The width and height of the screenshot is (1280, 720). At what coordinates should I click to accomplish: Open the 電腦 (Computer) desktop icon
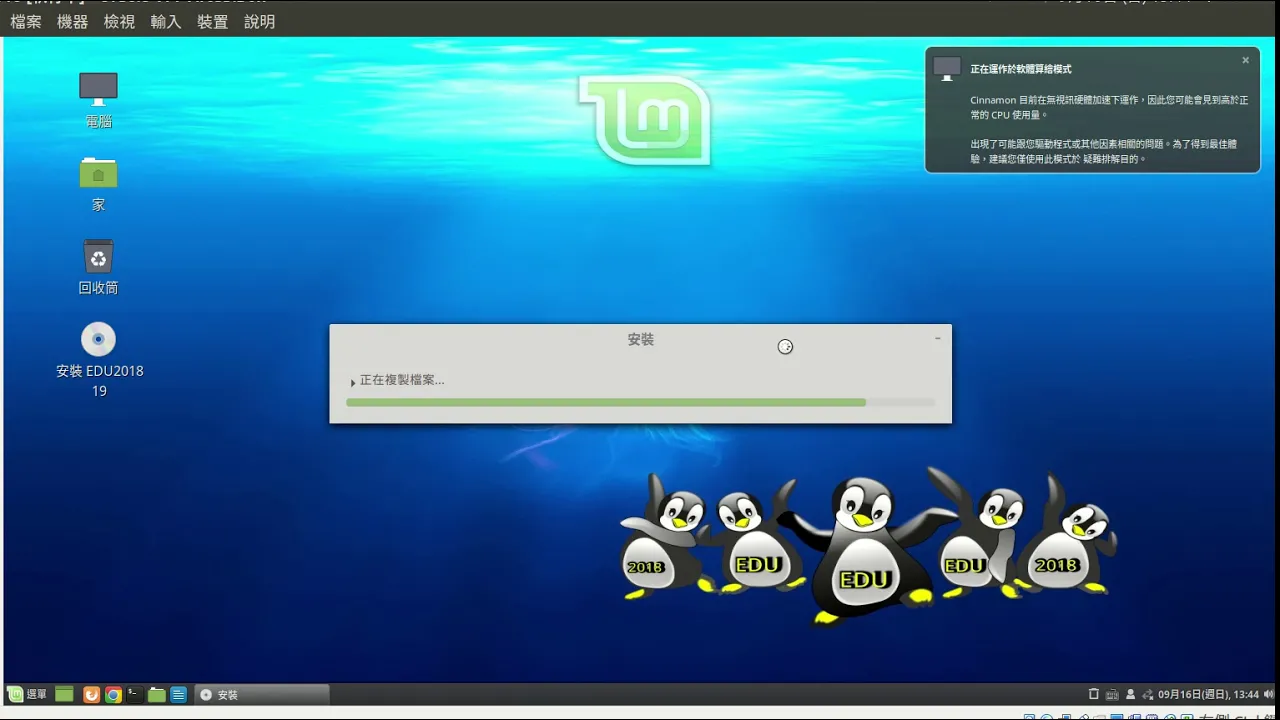98,100
